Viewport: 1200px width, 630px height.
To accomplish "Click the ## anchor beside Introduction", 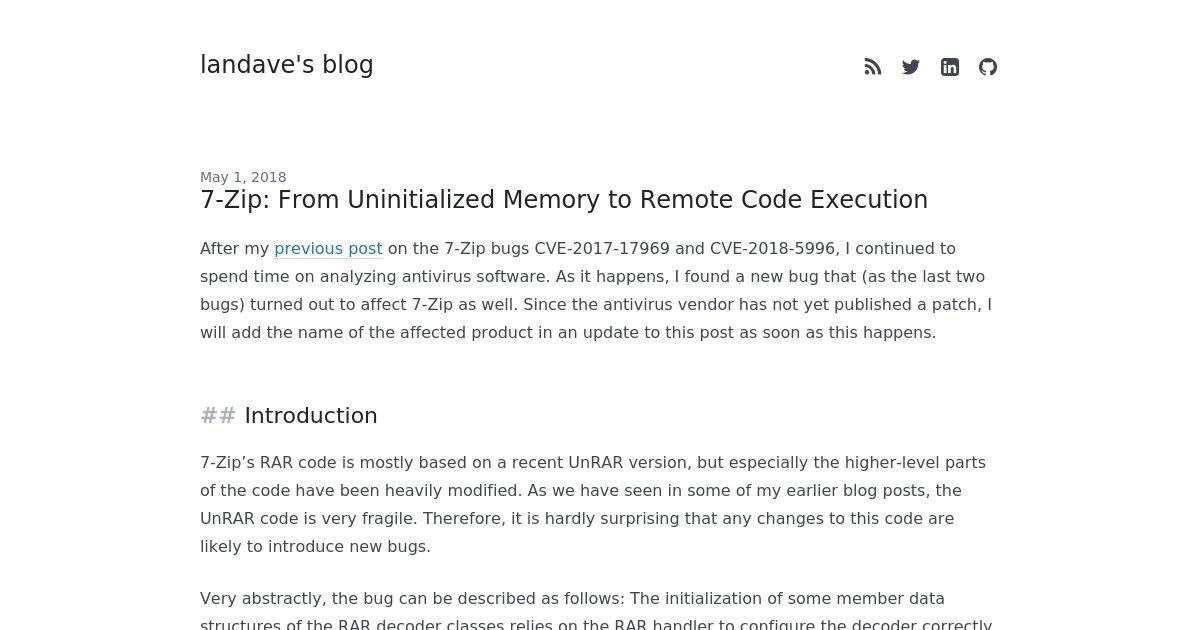I will [218, 416].
